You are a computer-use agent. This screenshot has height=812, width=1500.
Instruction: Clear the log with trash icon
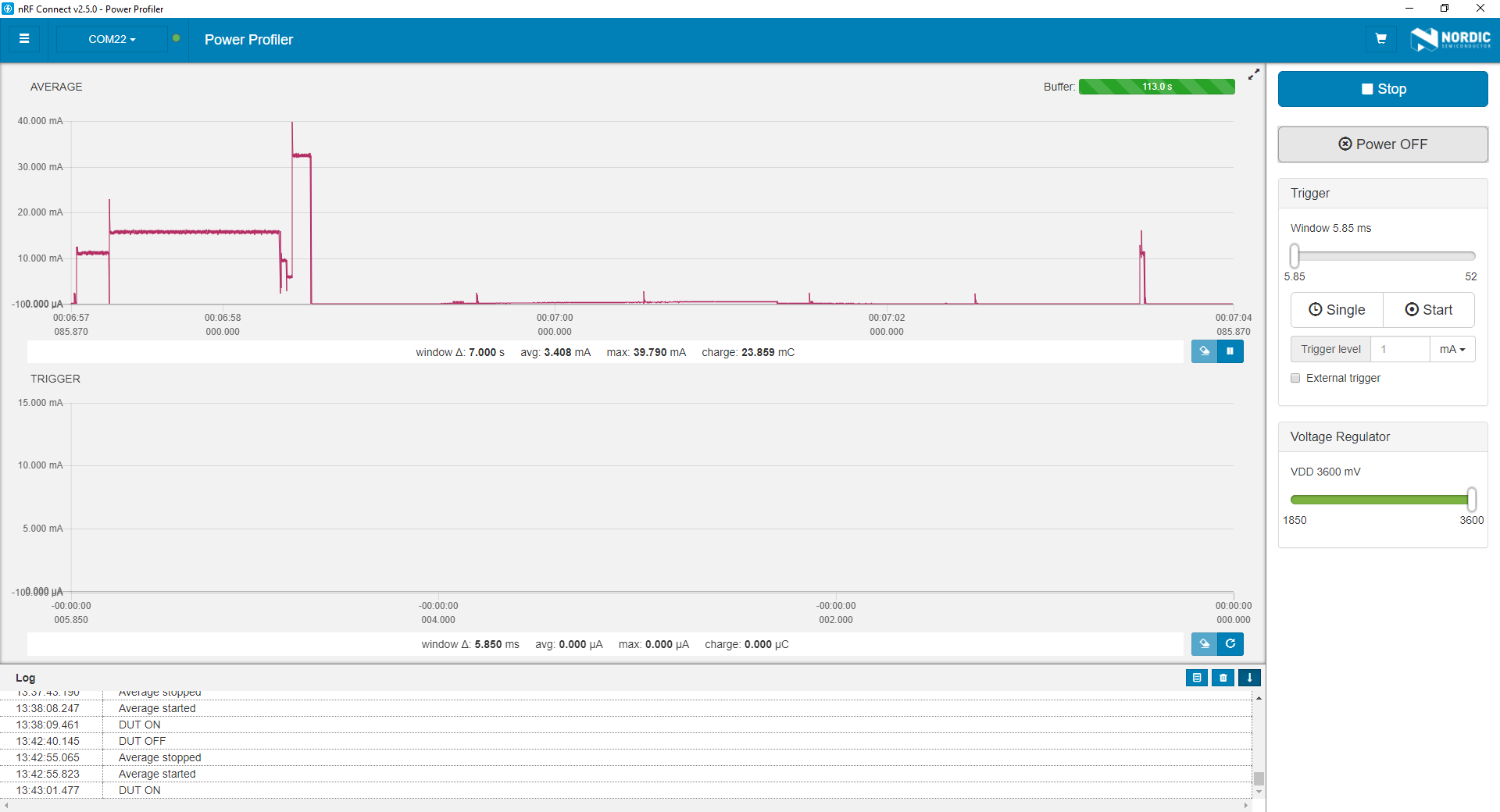point(1223,678)
